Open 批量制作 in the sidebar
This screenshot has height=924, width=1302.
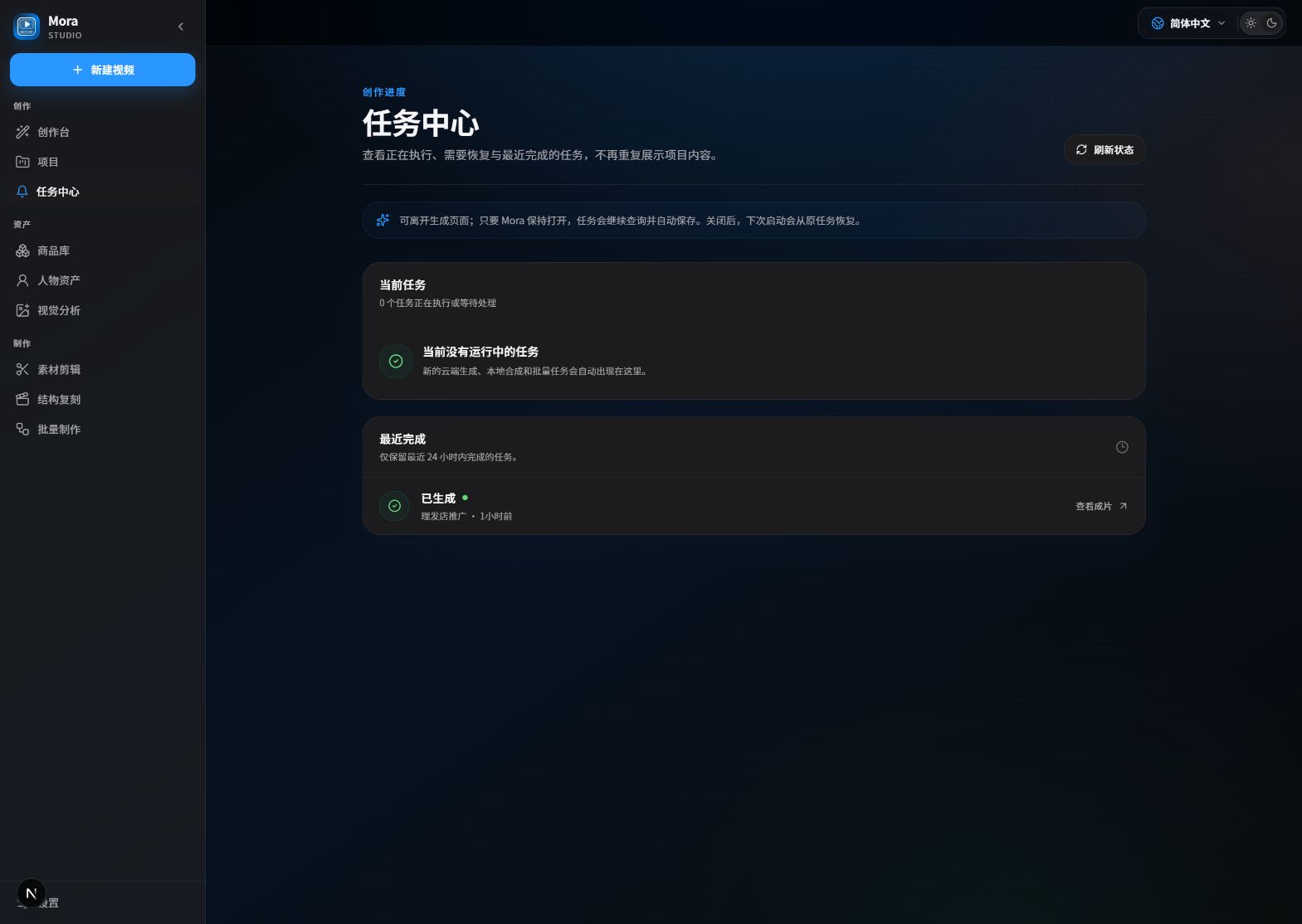coord(103,429)
